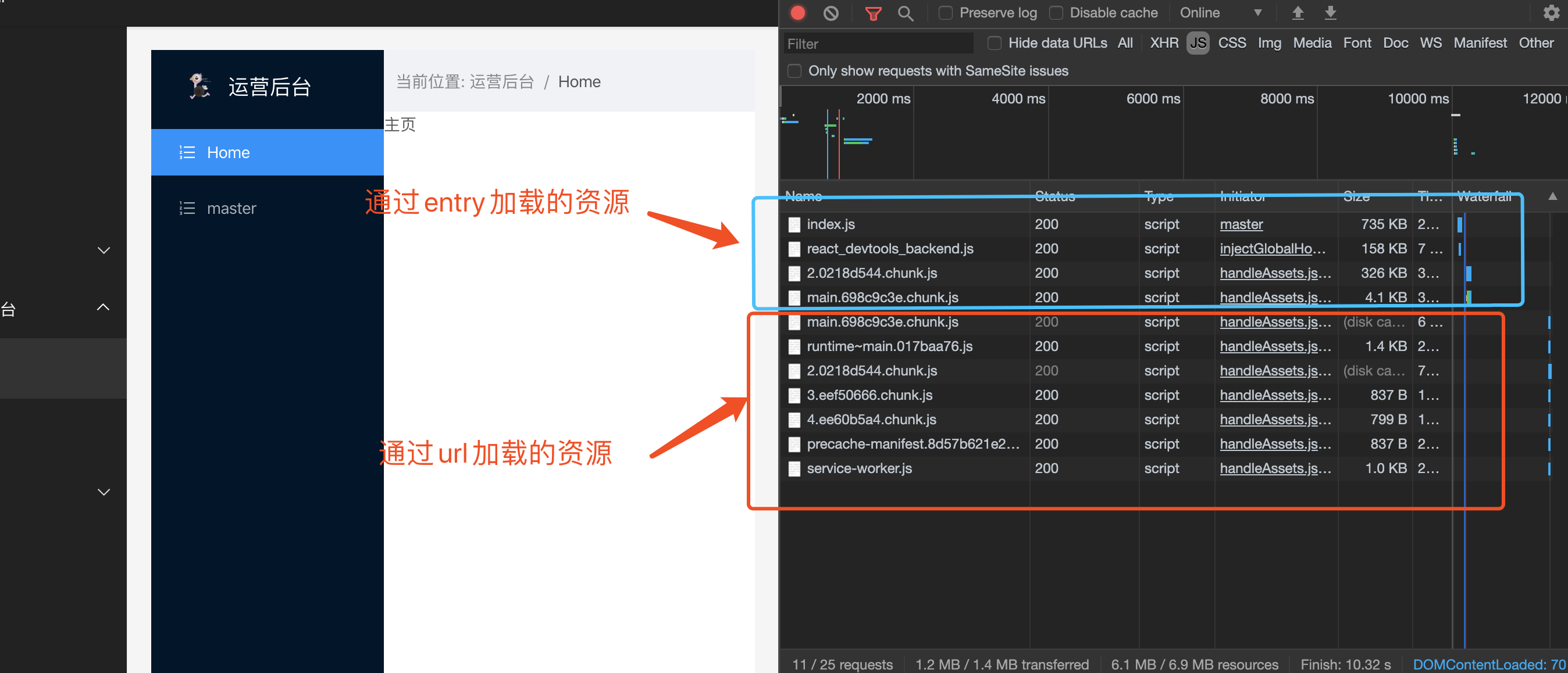The image size is (1568, 673).
Task: Enable Hide data URLs
Action: pos(995,43)
